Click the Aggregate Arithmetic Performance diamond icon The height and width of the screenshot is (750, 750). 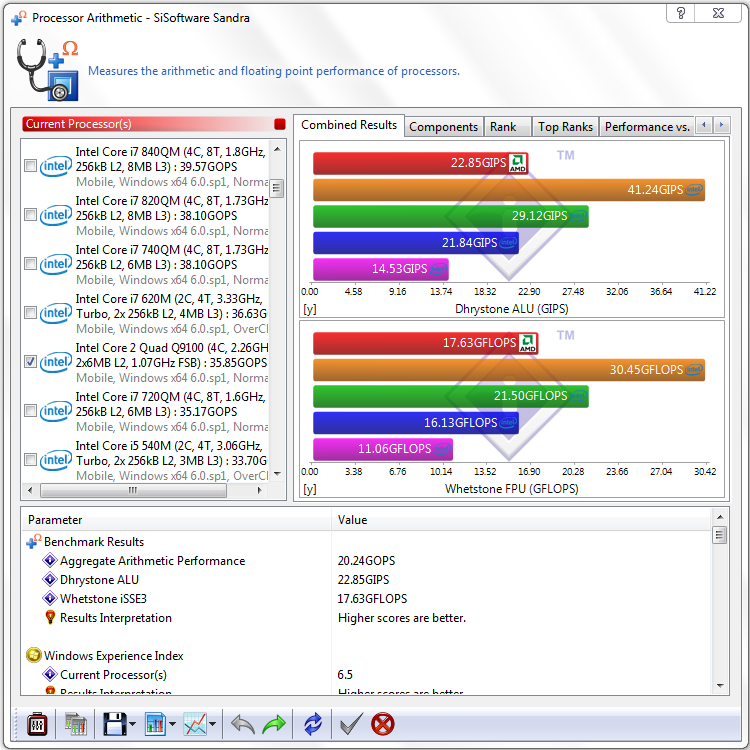coord(50,560)
